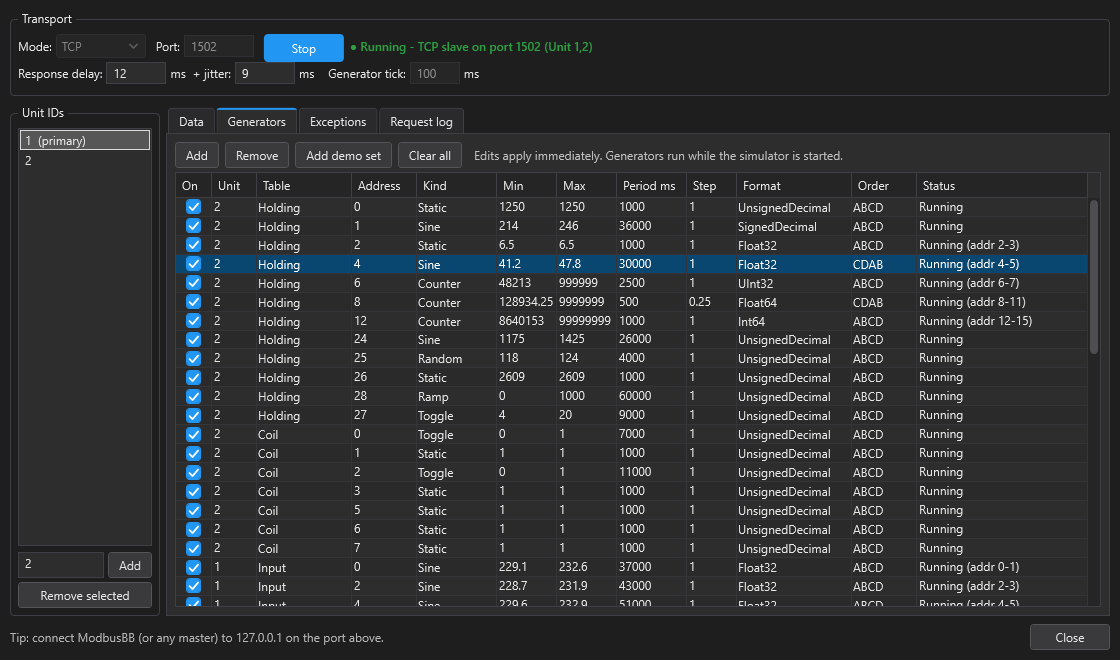Click the Step column header
The width and height of the screenshot is (1120, 660).
point(712,186)
